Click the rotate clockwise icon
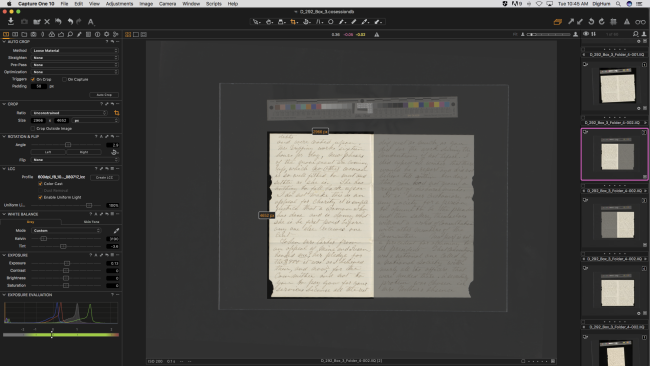 click(x=601, y=22)
